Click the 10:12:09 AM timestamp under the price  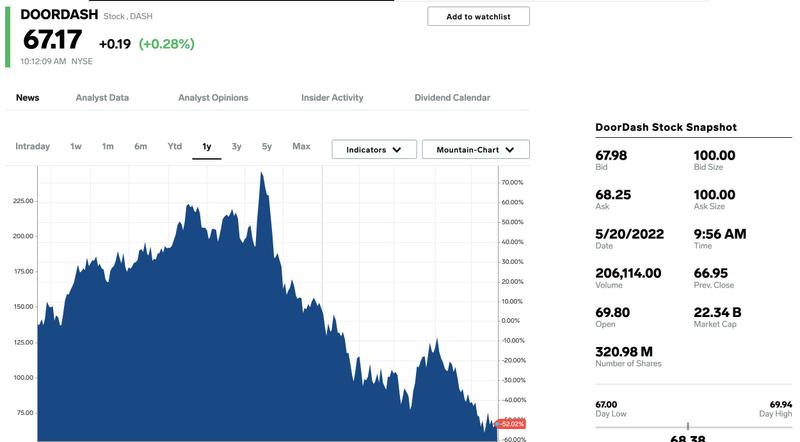tap(43, 61)
